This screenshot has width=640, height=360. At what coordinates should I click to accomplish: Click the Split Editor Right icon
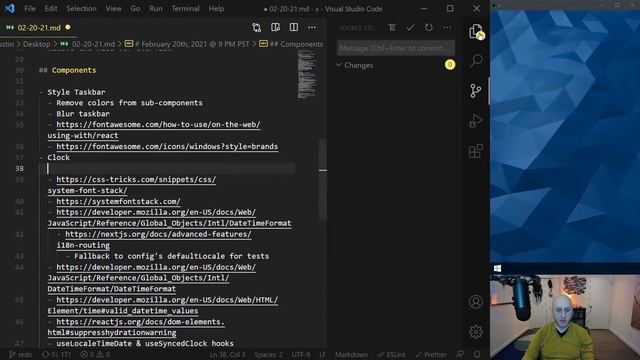click(293, 27)
